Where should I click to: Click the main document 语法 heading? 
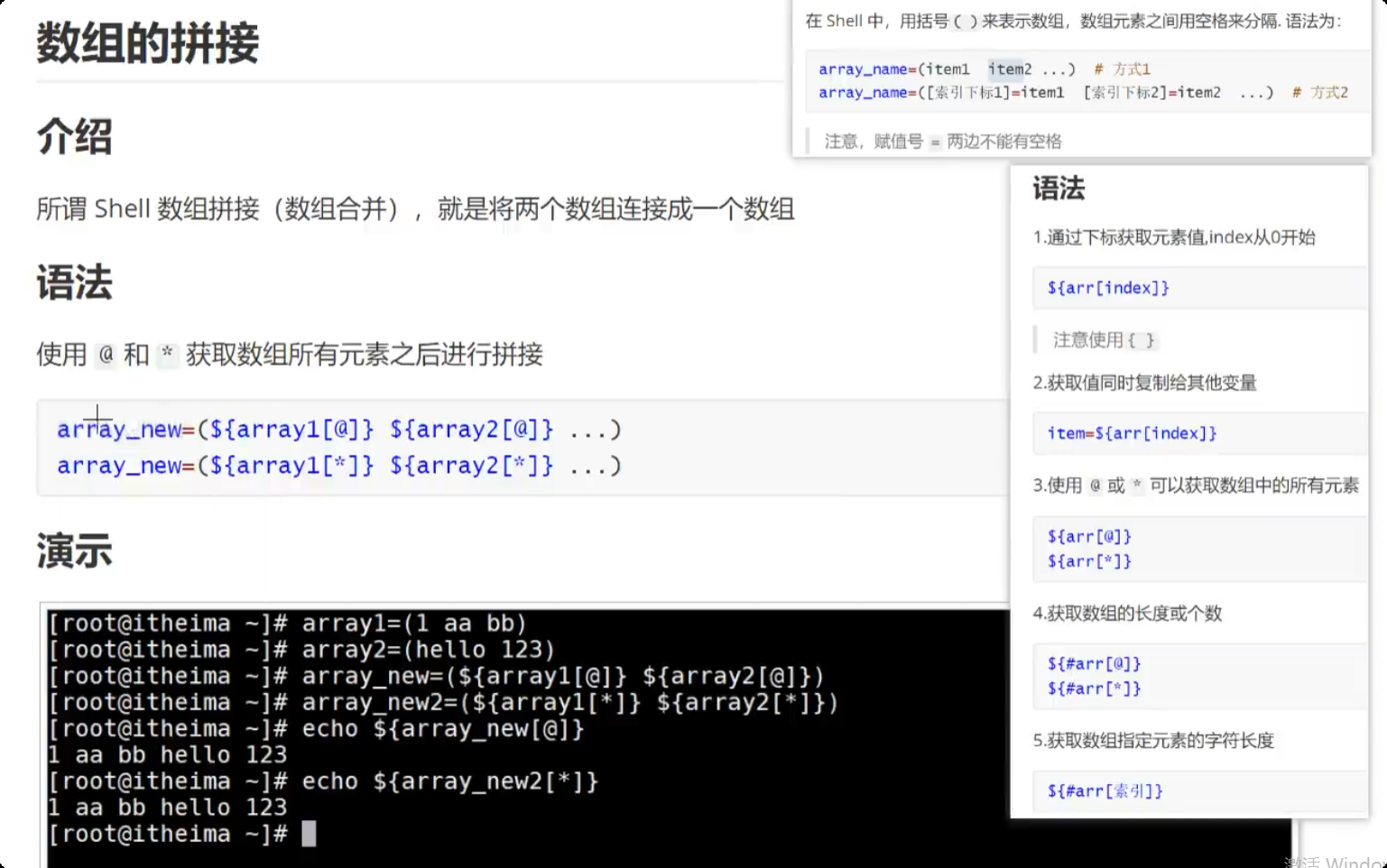[x=74, y=282]
